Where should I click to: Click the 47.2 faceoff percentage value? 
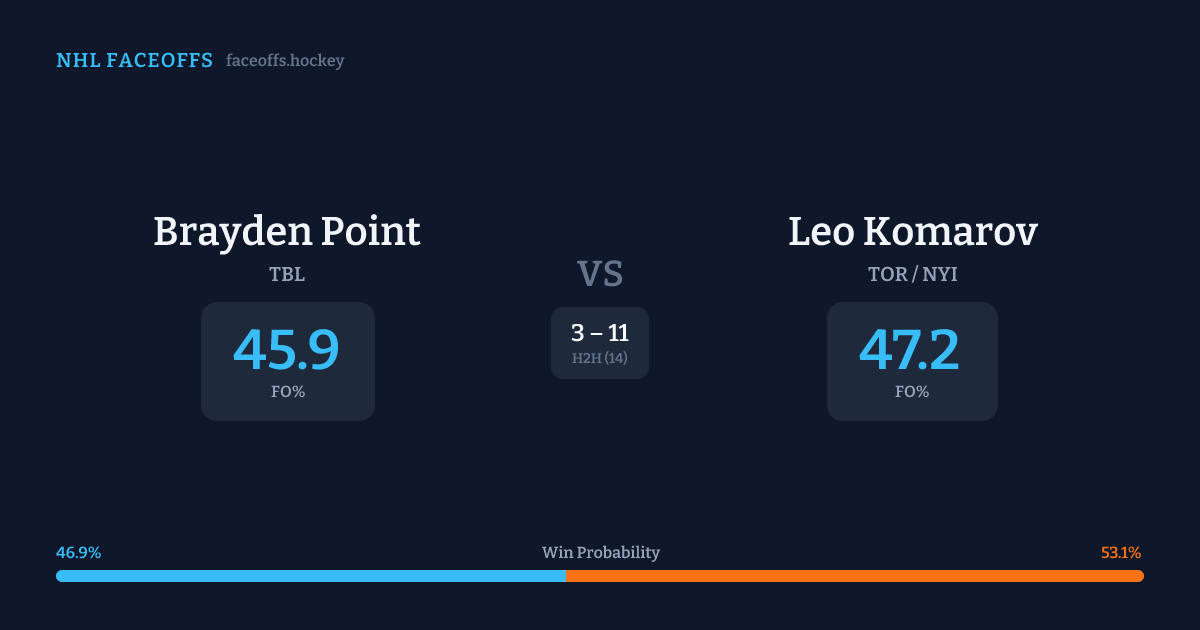tap(910, 350)
